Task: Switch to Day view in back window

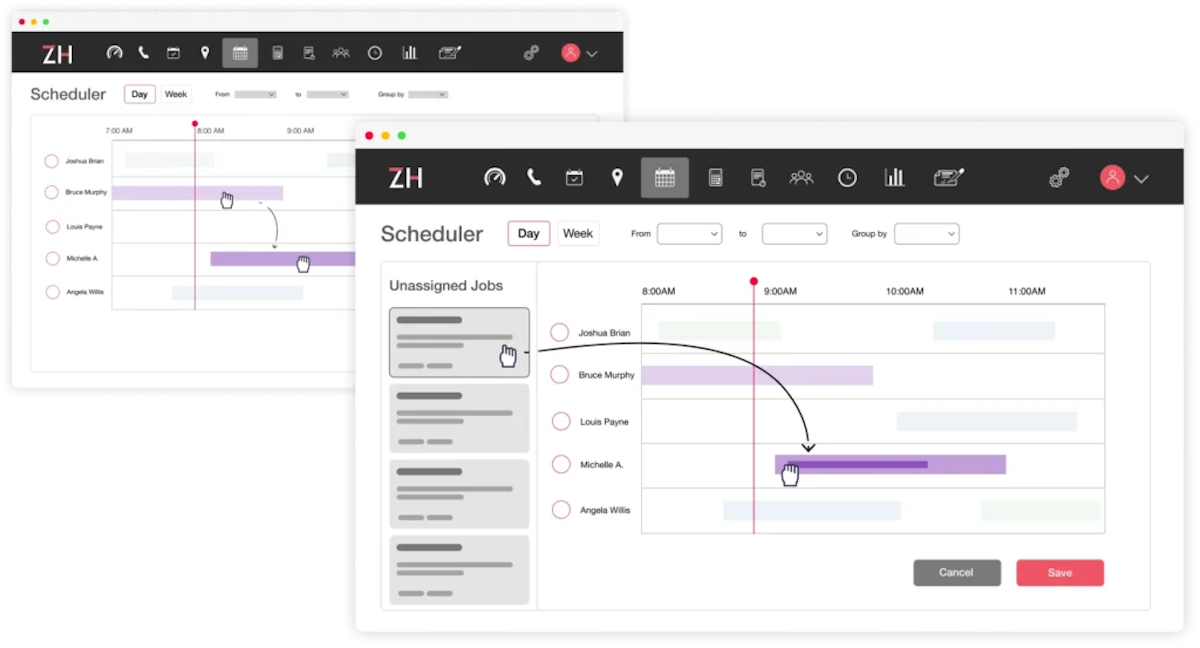Action: point(139,94)
